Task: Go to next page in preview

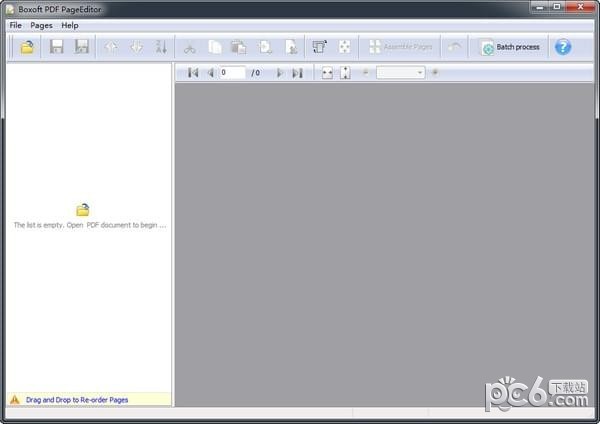Action: tap(280, 73)
